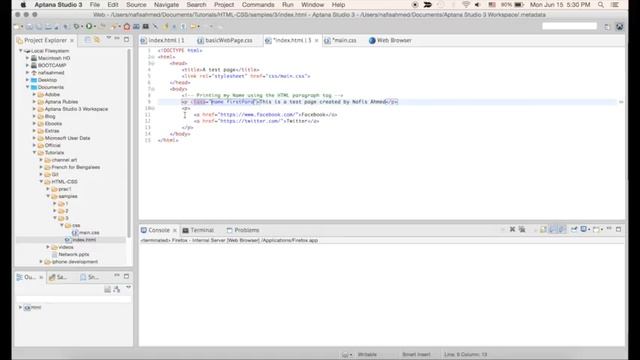
Task: Click the Collapse All icon in Project Explorer
Action: [87, 40]
